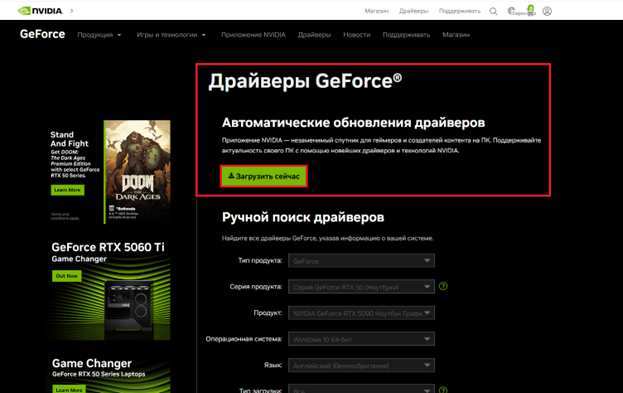
Task: Open Драйверы in GeForce nav bar
Action: pyautogui.click(x=314, y=35)
